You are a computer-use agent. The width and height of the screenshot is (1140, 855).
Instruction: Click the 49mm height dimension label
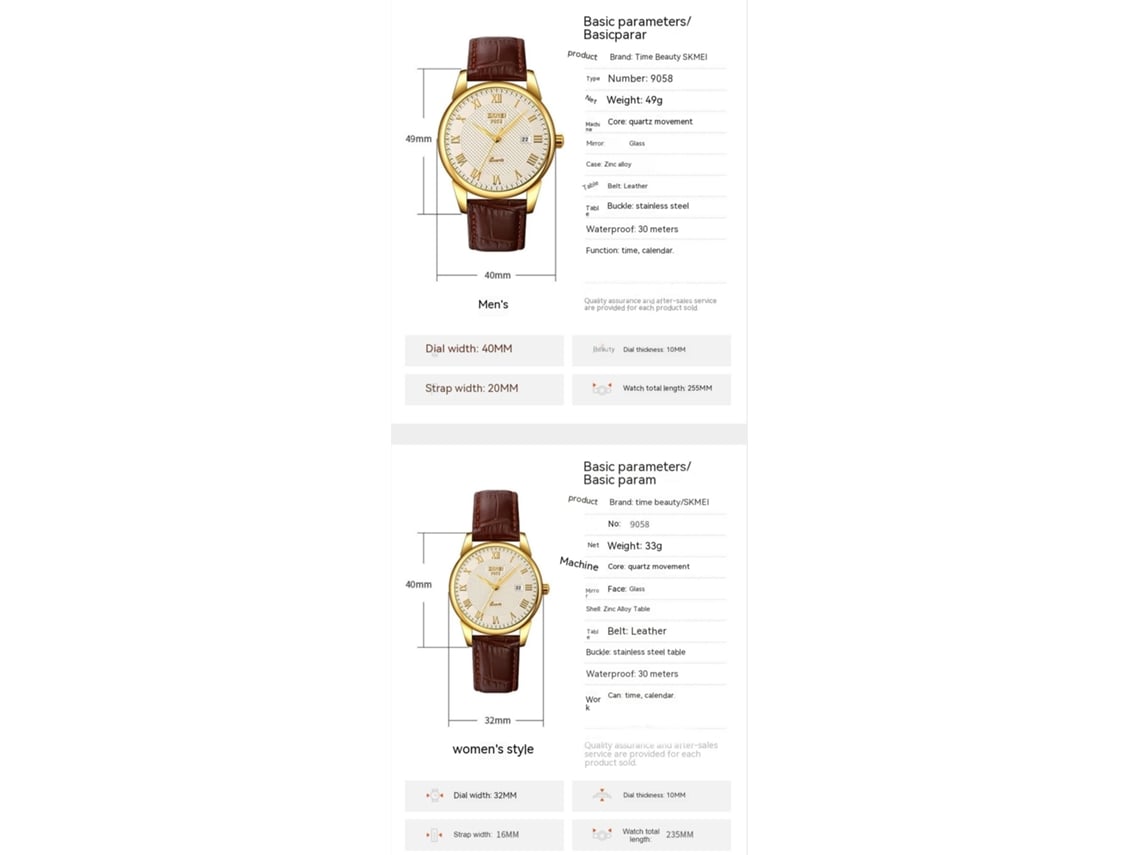[x=418, y=139]
